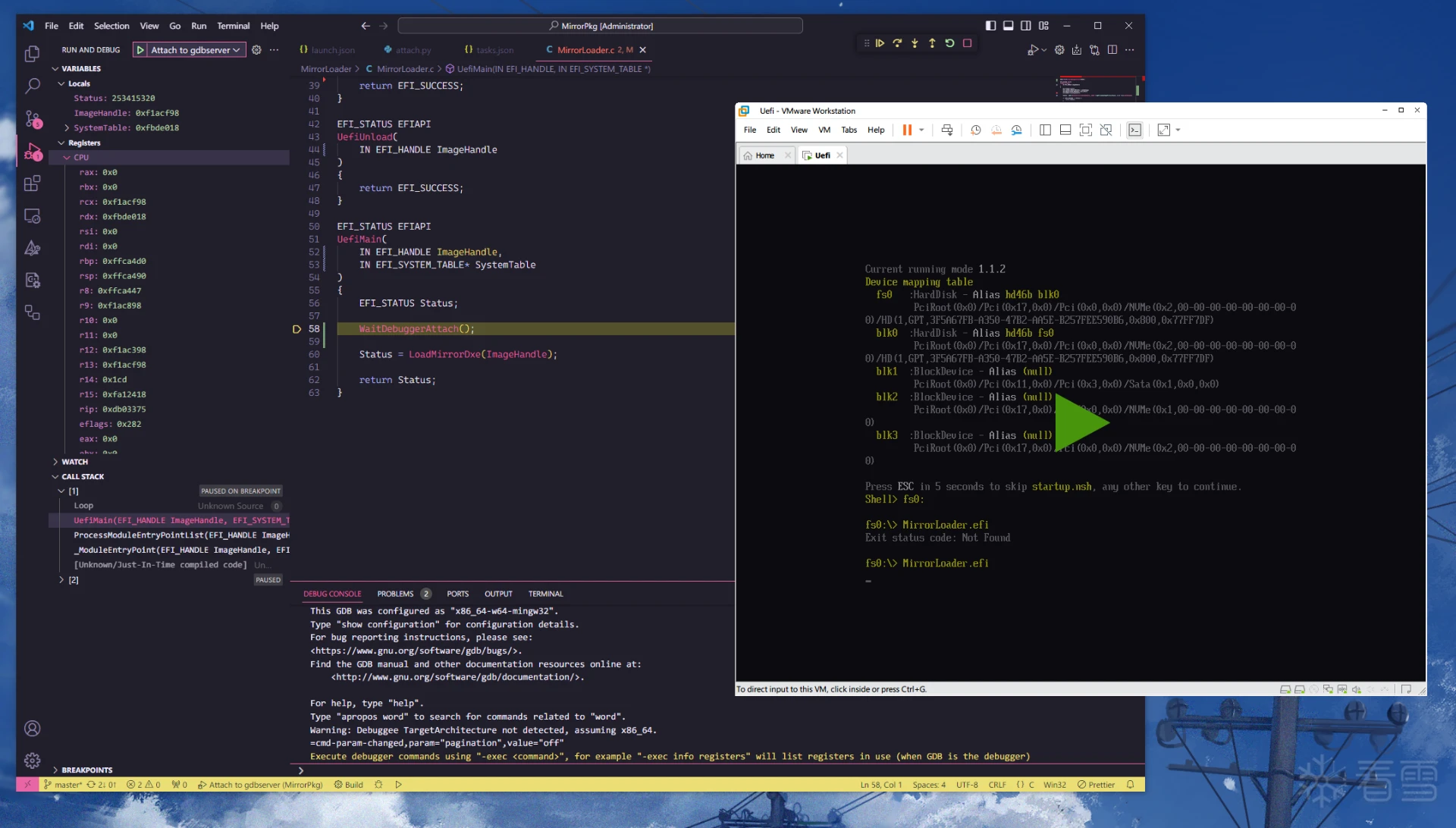Viewport: 1456px width, 828px height.
Task: Stop debugging with the red square
Action: click(x=967, y=43)
